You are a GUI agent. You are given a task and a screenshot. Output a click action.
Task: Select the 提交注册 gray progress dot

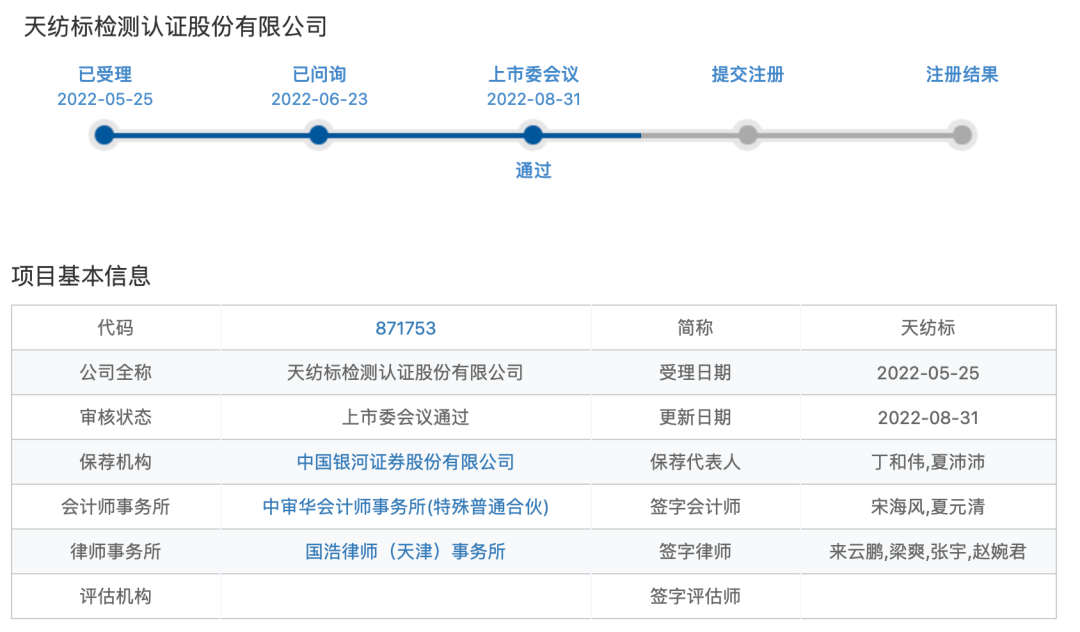[x=747, y=135]
